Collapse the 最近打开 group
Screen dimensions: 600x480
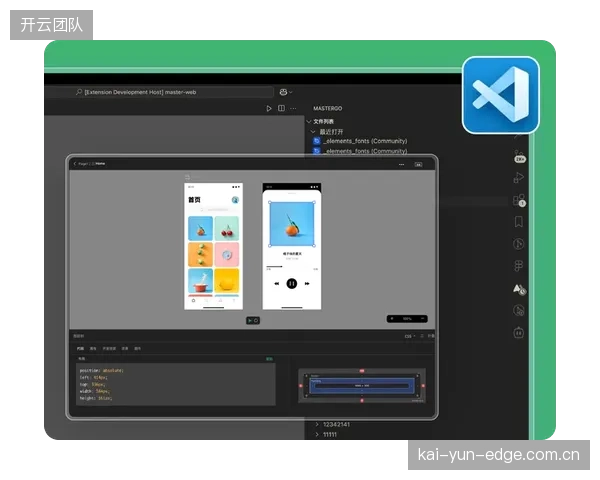click(313, 132)
